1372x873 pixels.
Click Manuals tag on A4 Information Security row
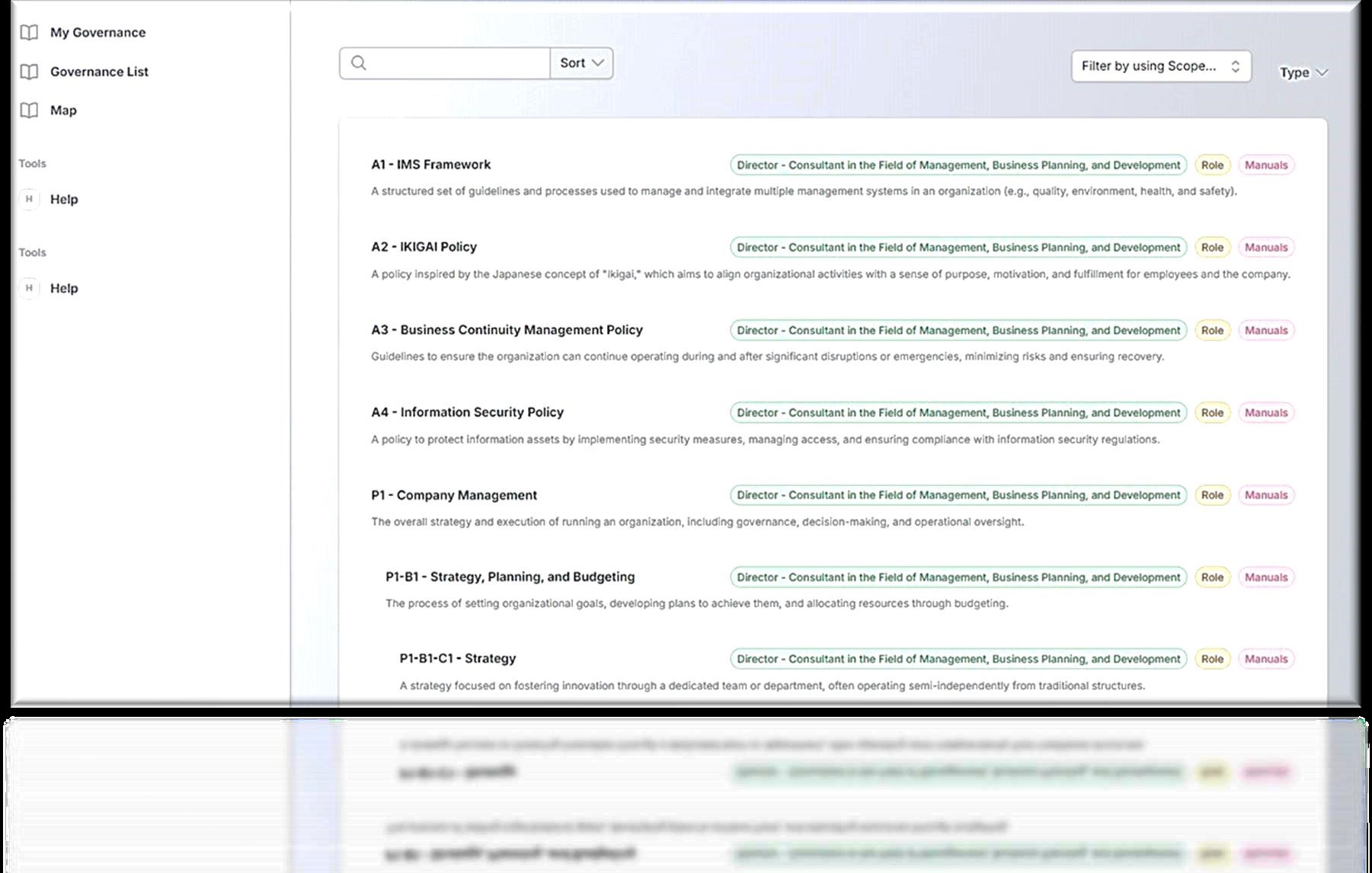(x=1266, y=413)
